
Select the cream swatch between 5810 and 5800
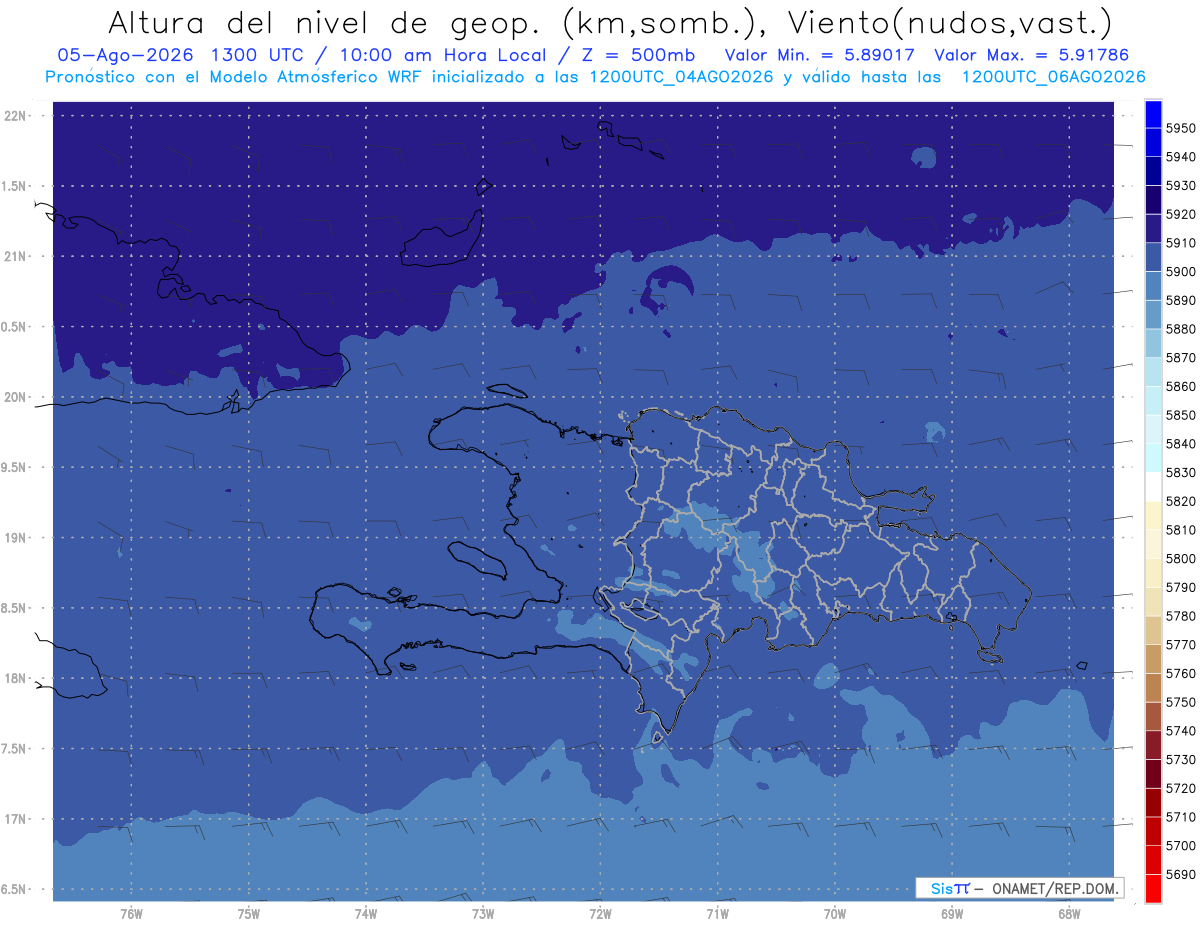[x=1152, y=544]
